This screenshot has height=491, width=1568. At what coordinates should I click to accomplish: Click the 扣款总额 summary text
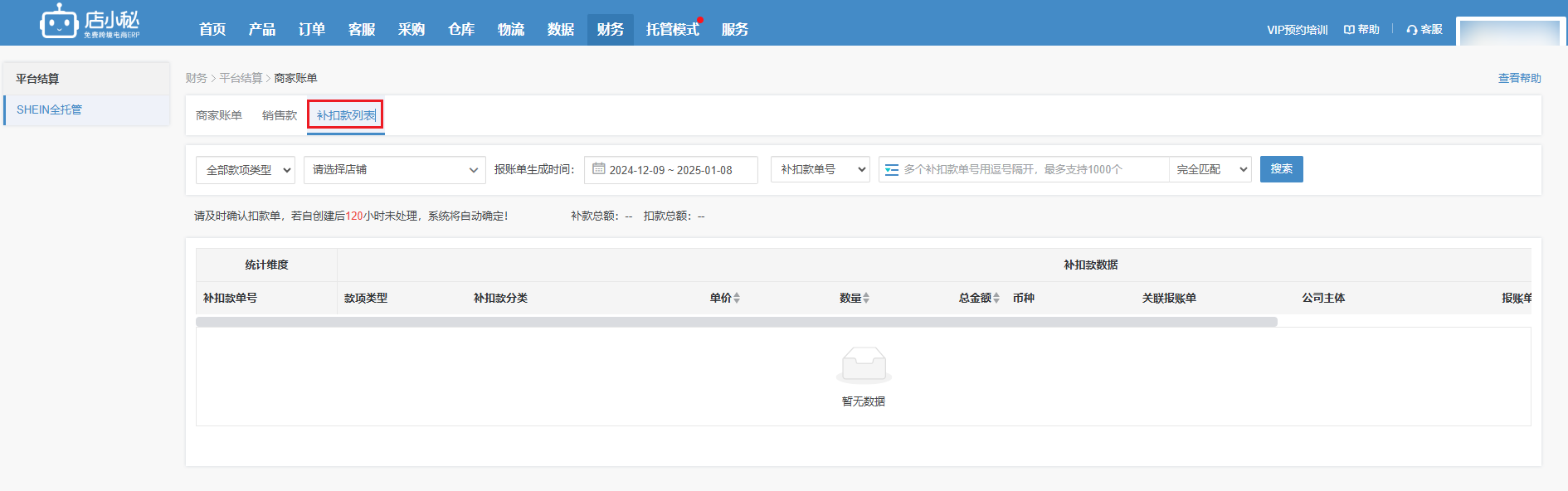[x=674, y=216]
